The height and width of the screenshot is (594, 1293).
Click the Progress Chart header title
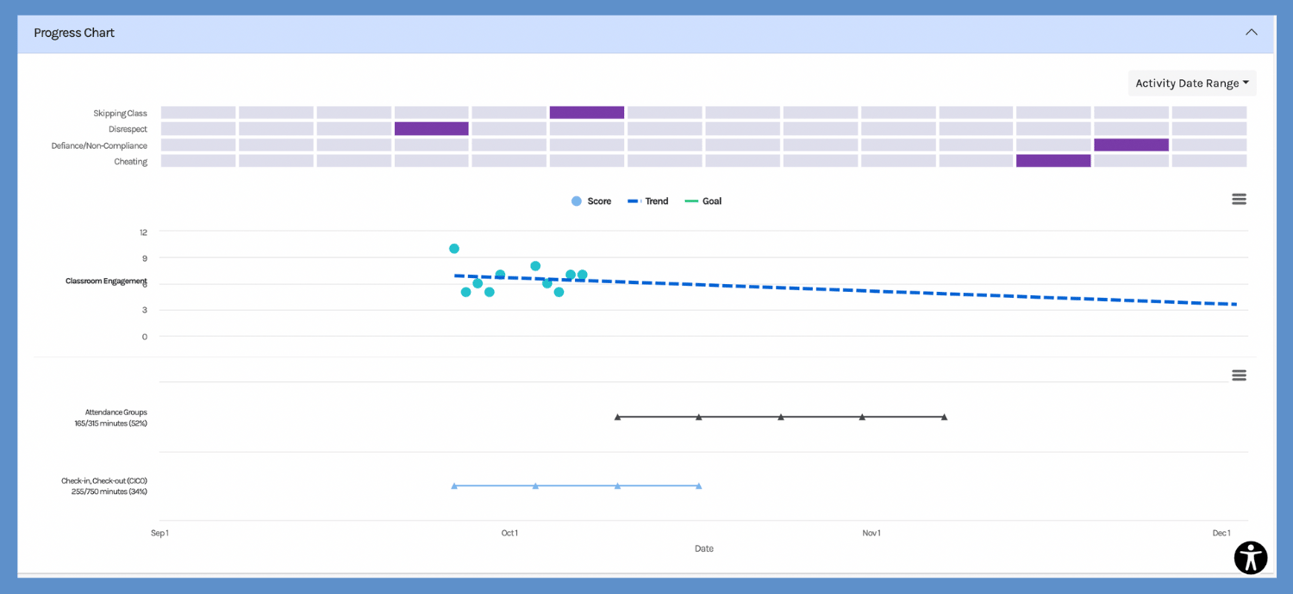[x=74, y=33]
